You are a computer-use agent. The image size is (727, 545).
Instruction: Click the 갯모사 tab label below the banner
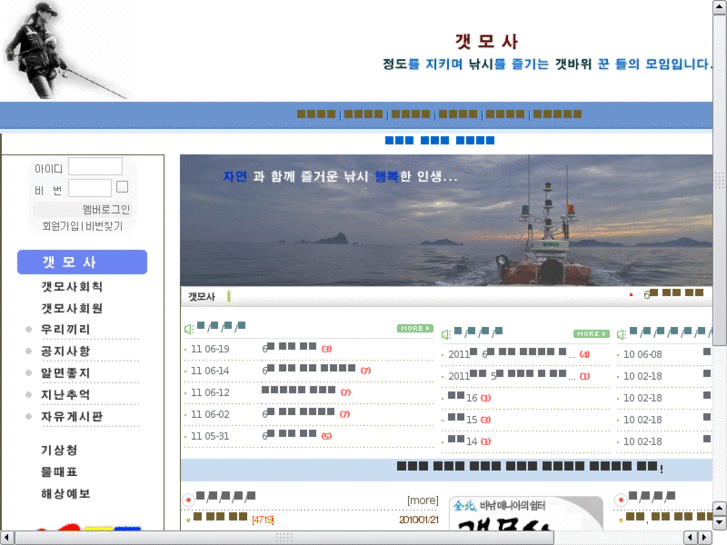click(202, 297)
